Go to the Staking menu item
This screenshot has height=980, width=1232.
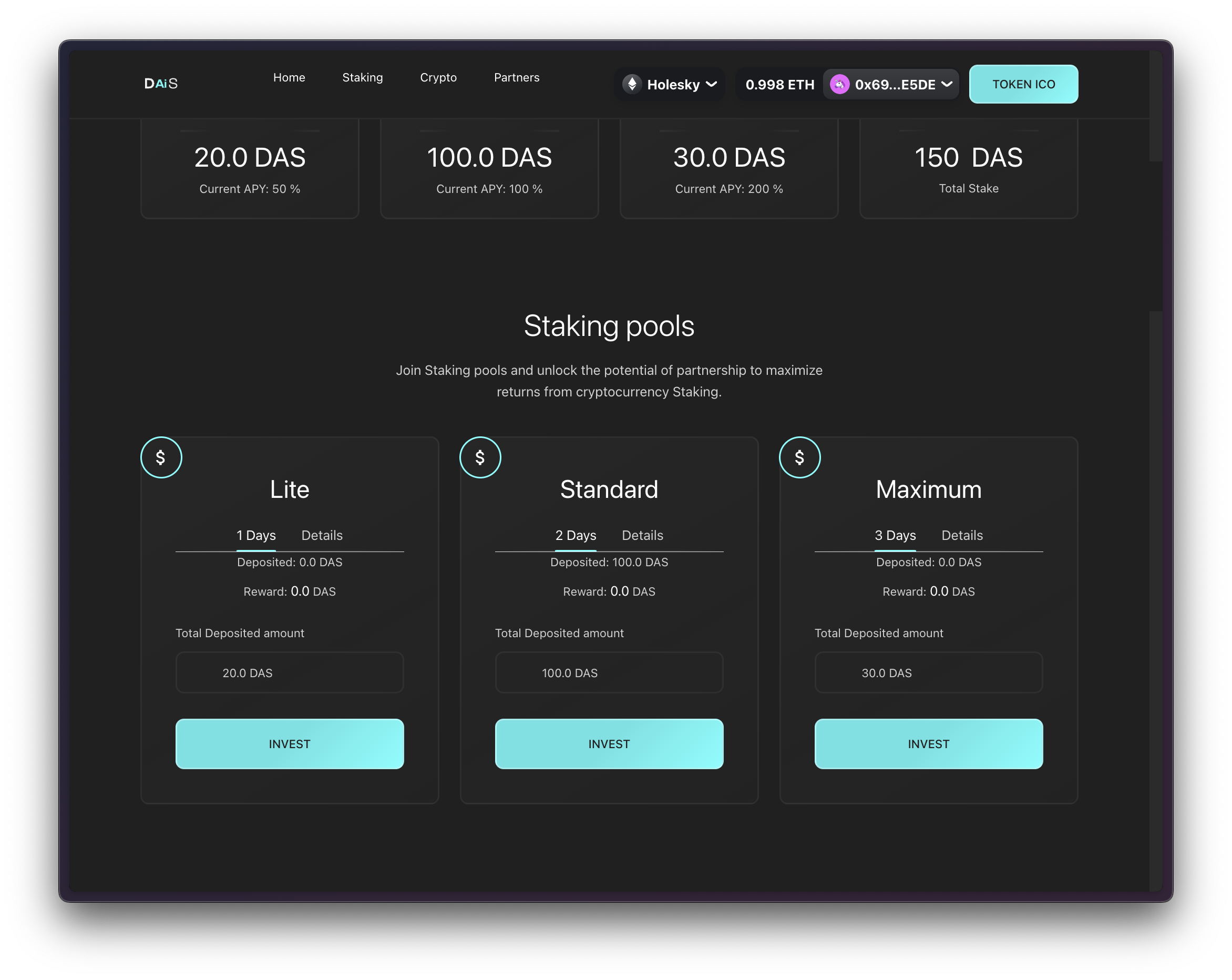[x=362, y=77]
